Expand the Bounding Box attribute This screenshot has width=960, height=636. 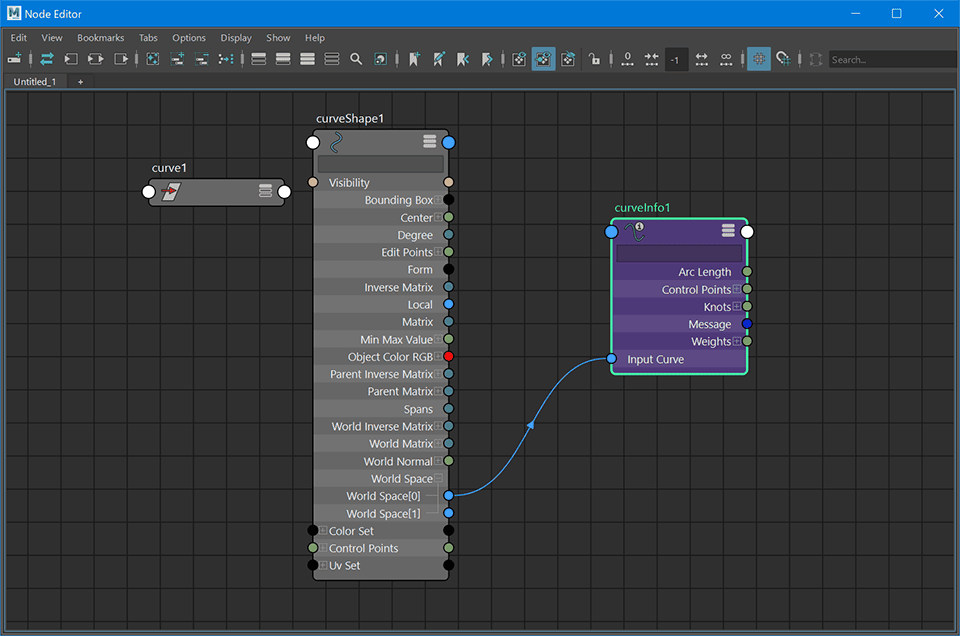click(x=439, y=200)
